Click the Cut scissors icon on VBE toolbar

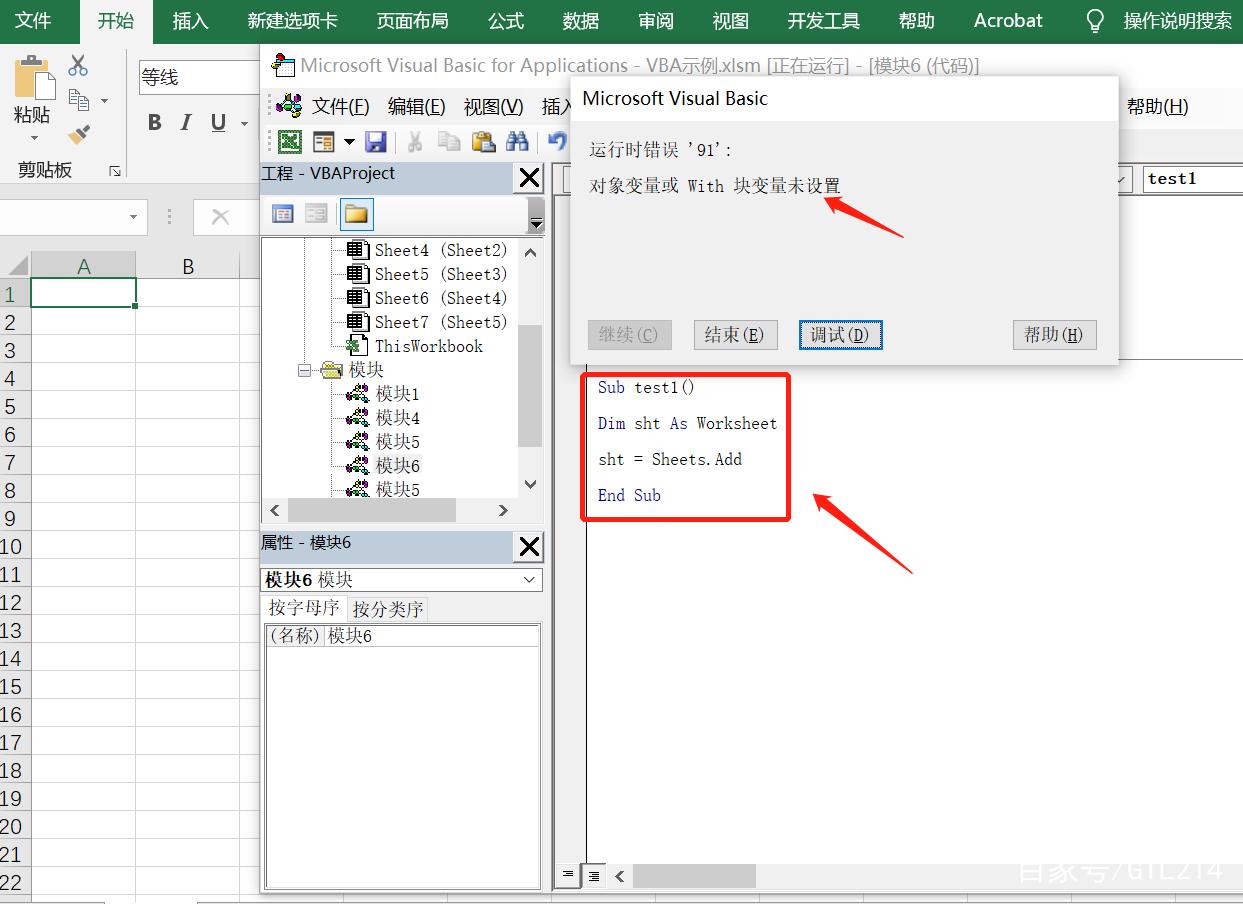[x=417, y=141]
